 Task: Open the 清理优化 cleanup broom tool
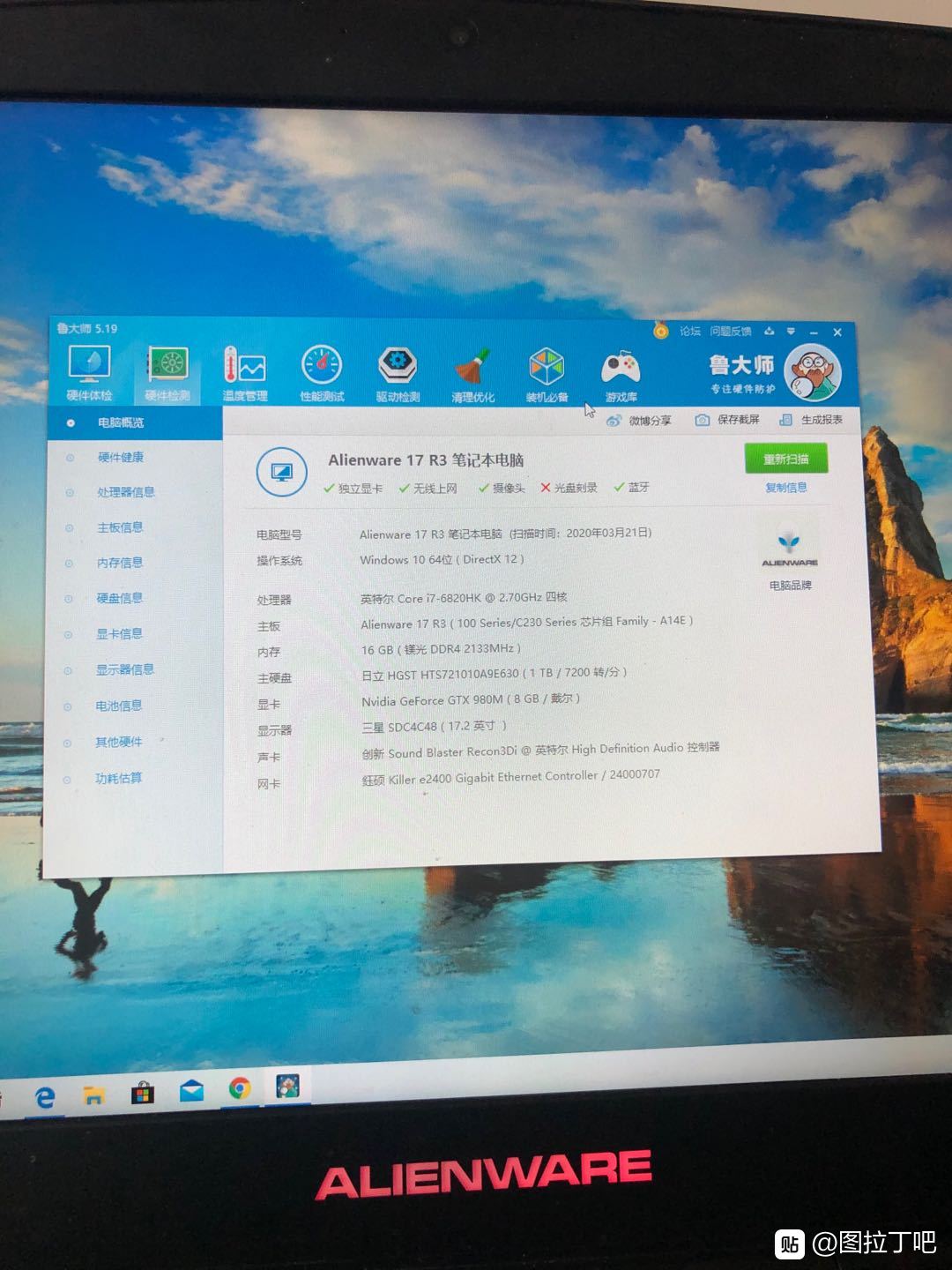click(x=473, y=376)
